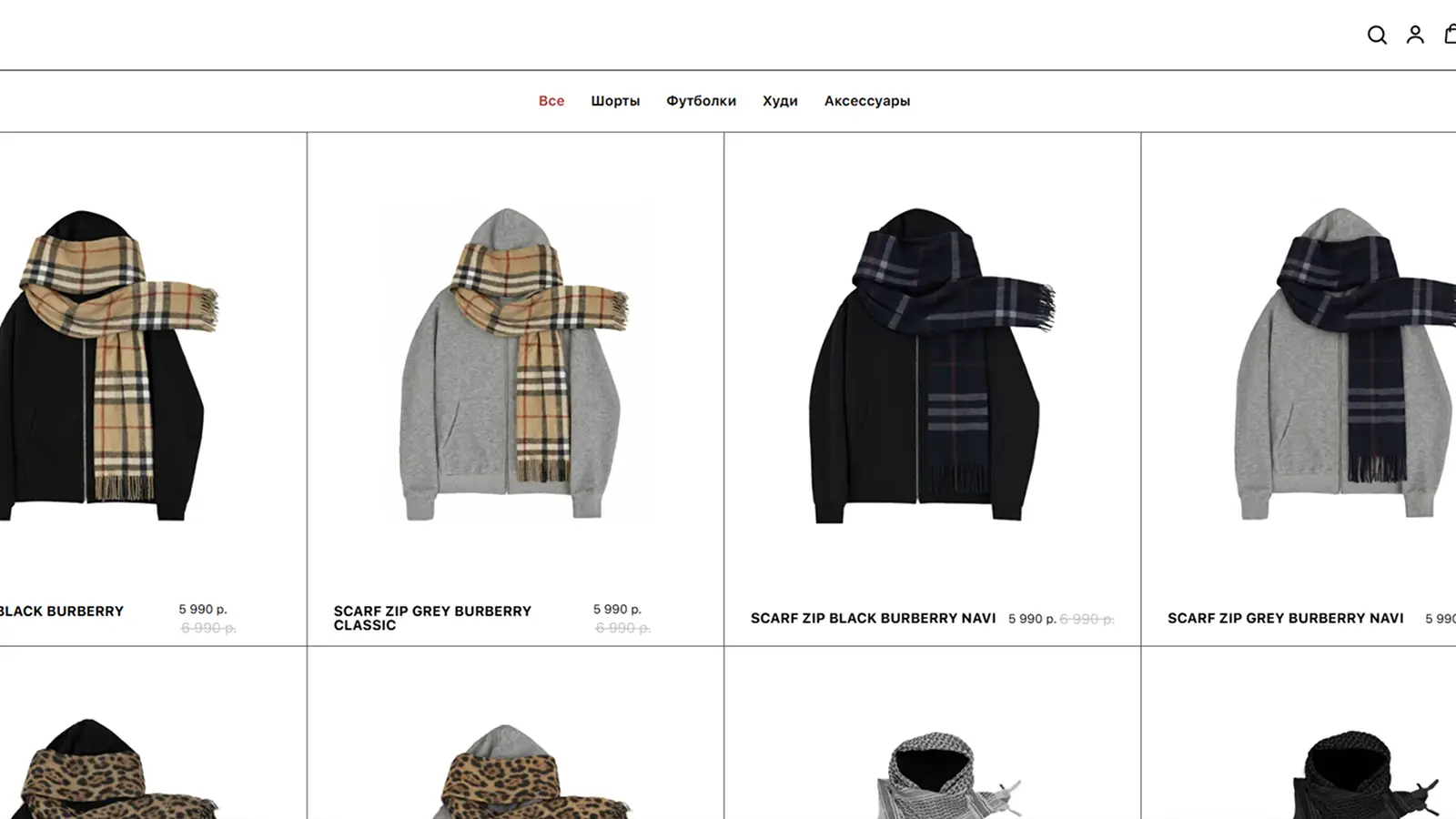The image size is (1456, 819).
Task: Open the search magnifier icon
Action: point(1377,35)
